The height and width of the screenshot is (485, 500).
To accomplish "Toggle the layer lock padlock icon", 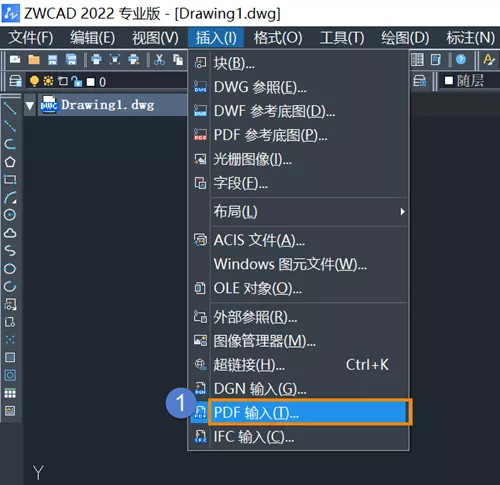I will pos(77,81).
